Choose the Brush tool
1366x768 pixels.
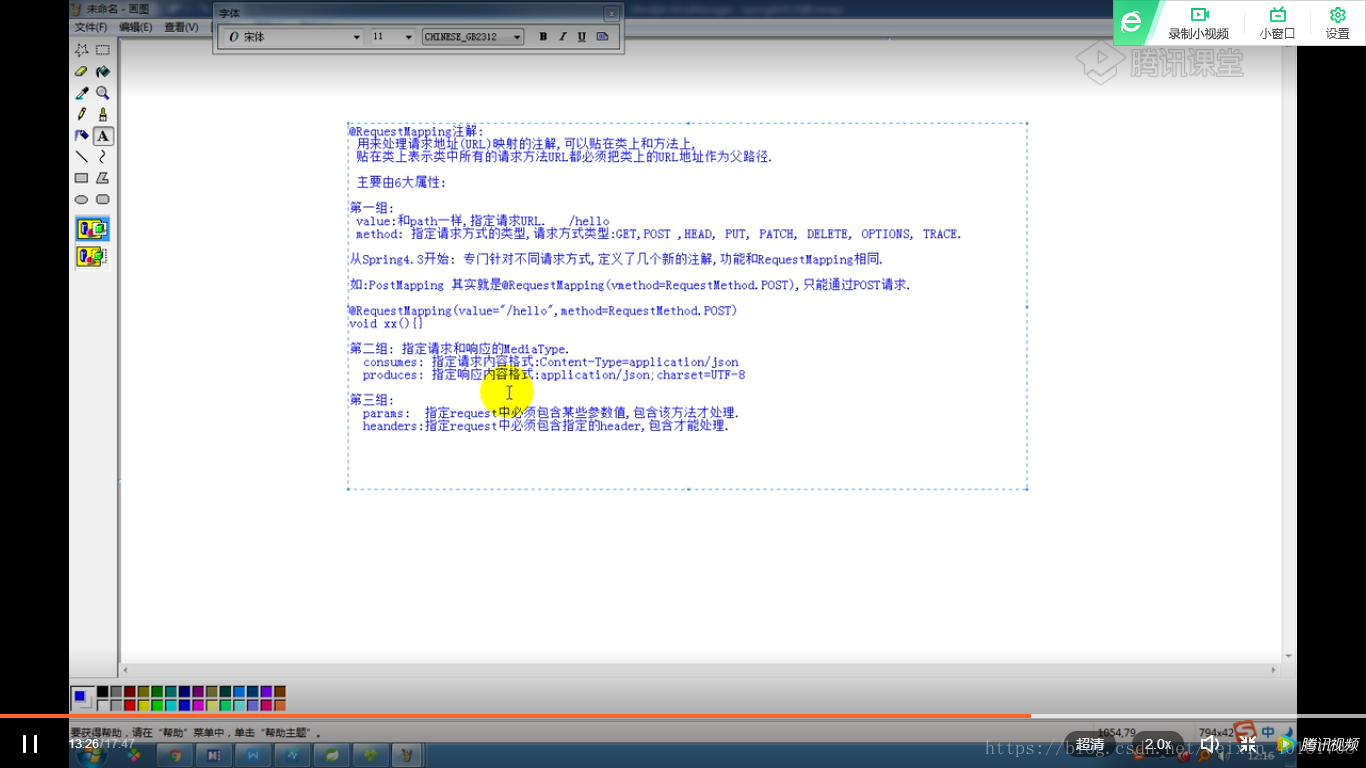click(103, 114)
